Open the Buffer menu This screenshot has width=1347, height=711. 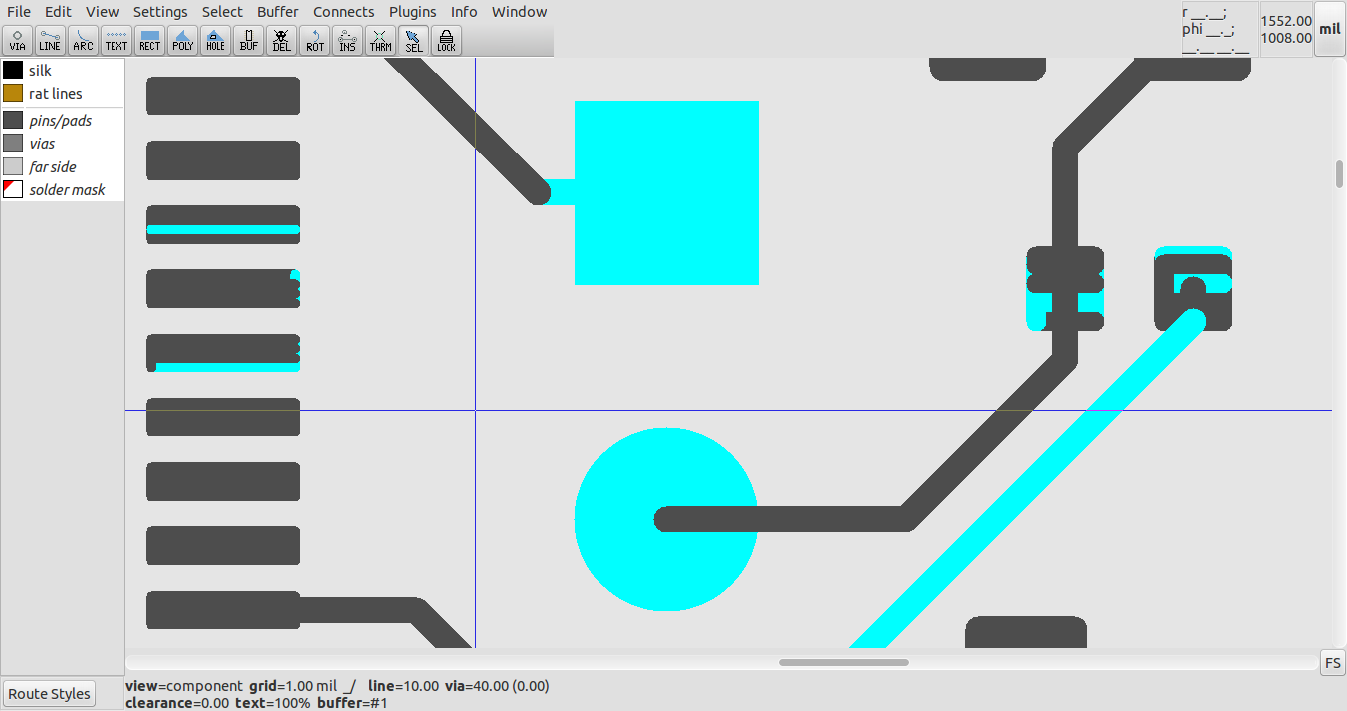[277, 11]
